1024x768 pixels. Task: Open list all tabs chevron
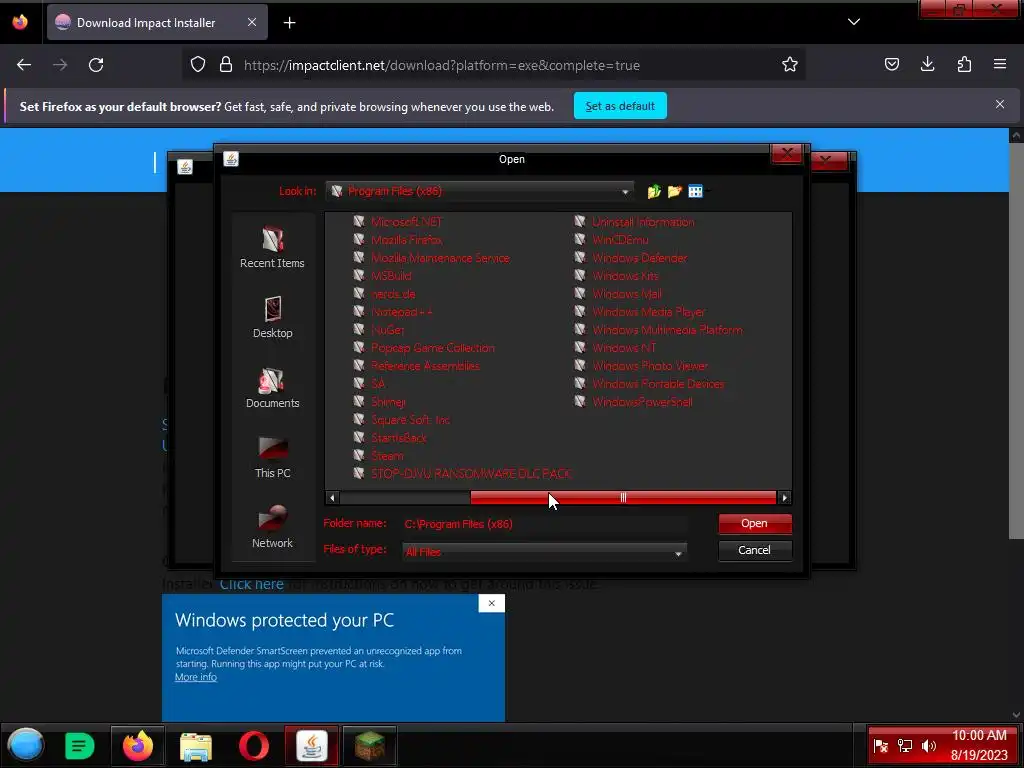(854, 22)
